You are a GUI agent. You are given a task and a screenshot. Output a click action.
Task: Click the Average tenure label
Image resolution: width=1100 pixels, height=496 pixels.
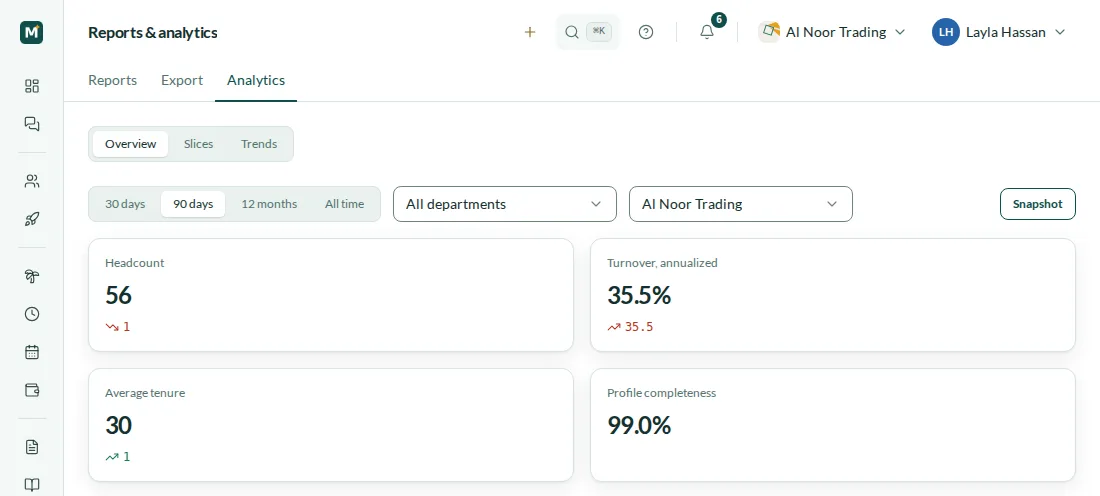click(x=145, y=393)
